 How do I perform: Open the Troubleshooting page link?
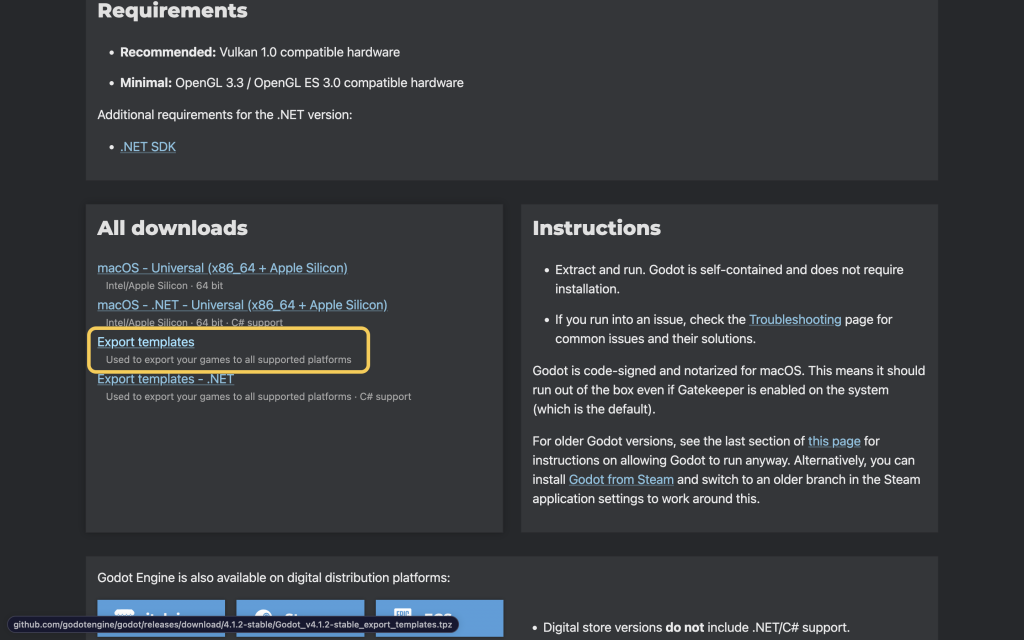(x=795, y=319)
